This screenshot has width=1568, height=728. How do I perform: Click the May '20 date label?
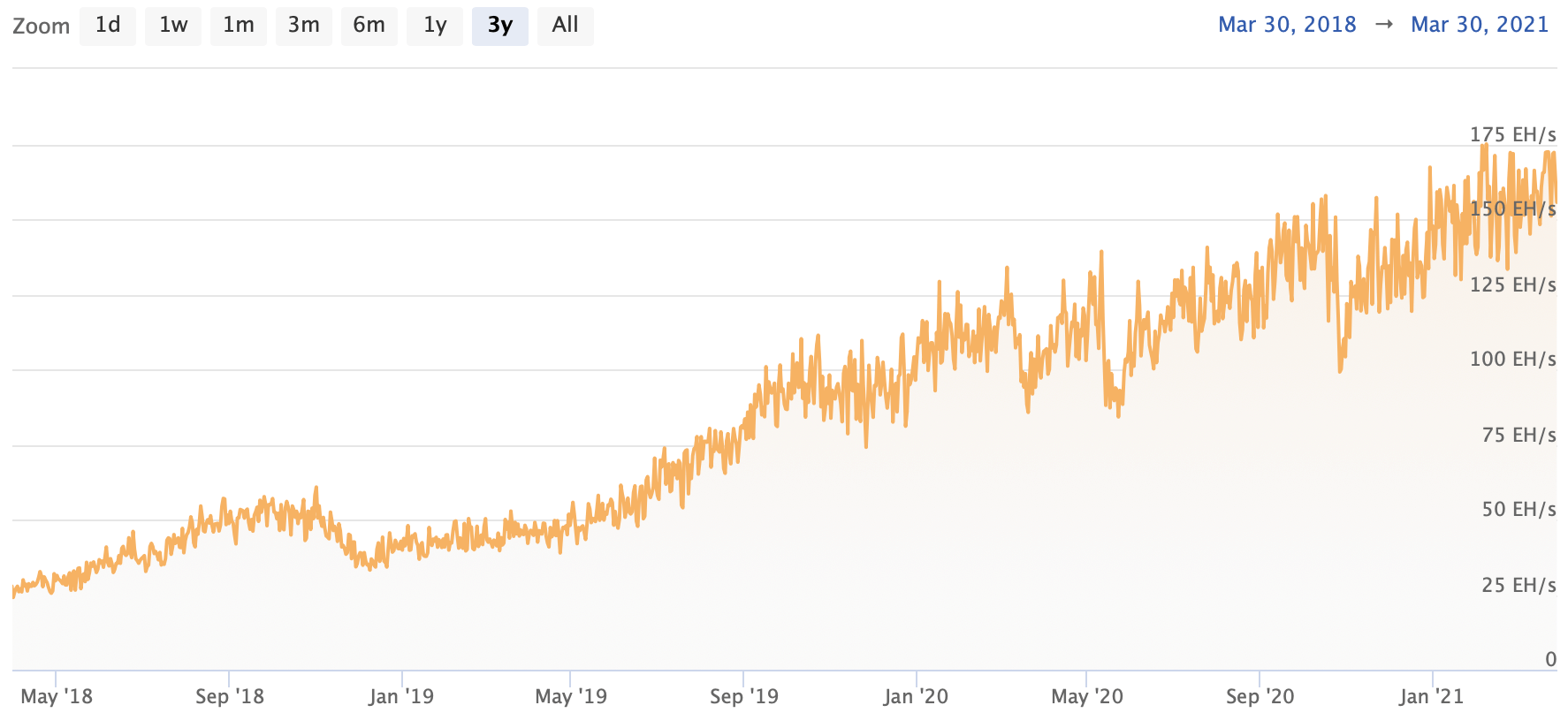point(1087,697)
